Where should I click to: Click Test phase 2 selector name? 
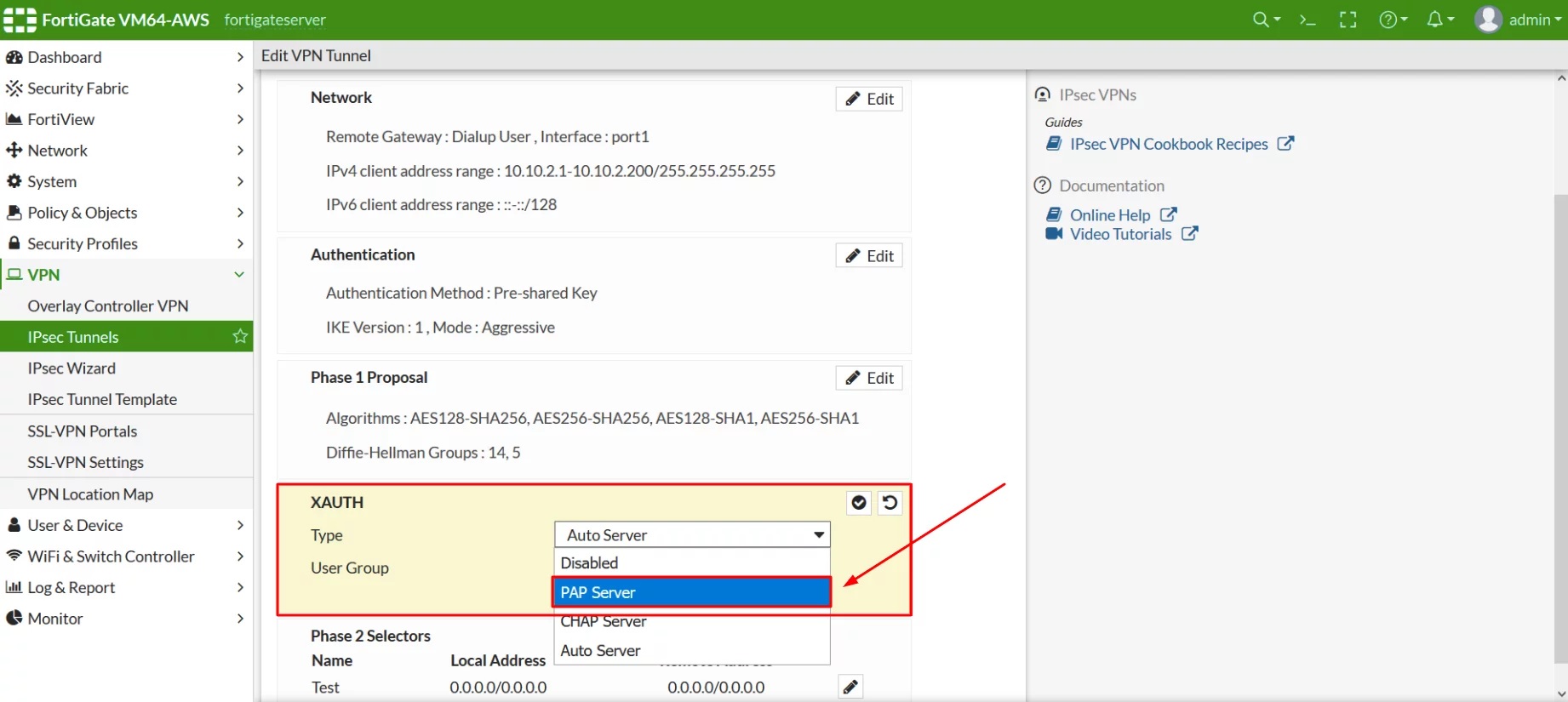coord(325,687)
